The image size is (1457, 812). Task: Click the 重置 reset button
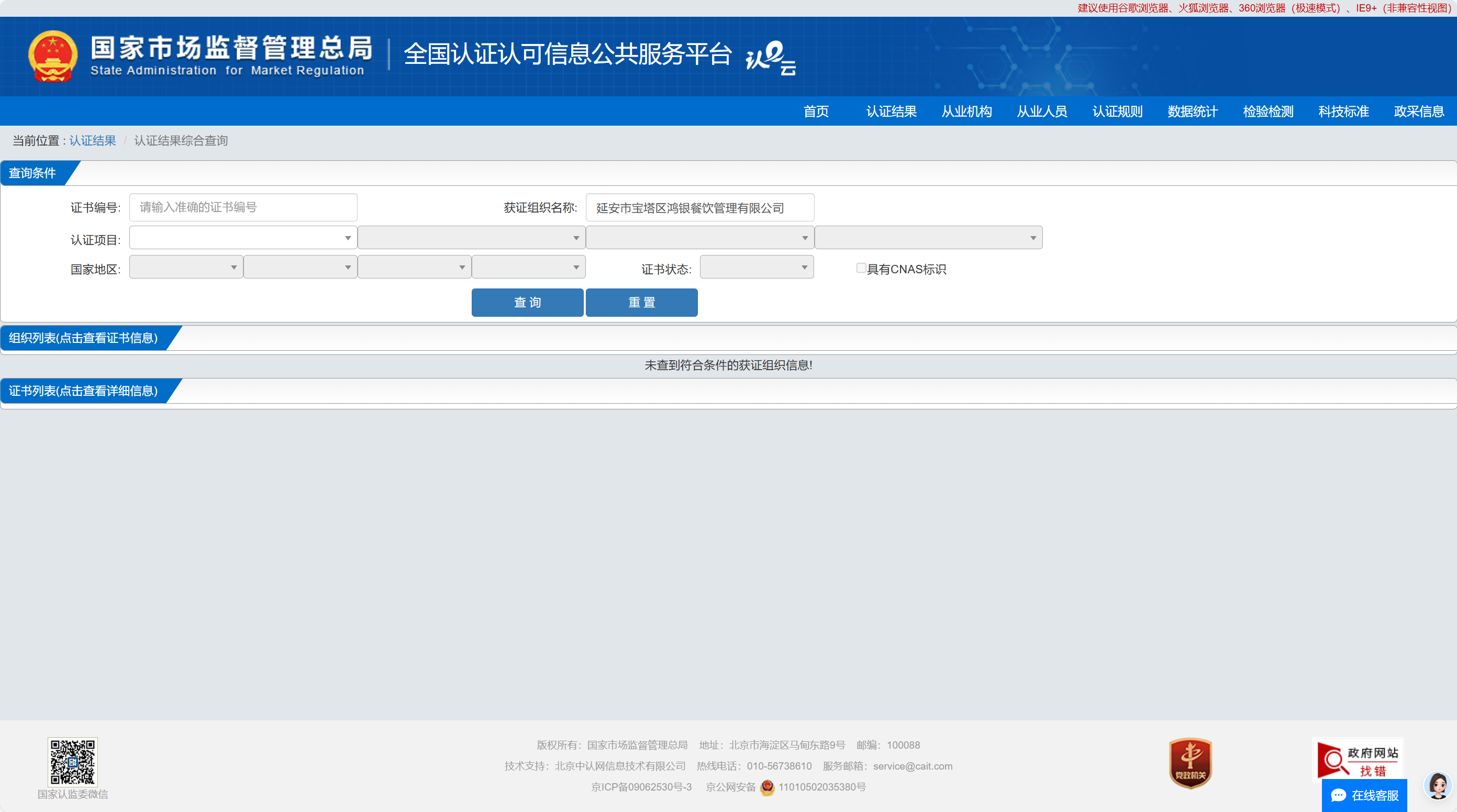(641, 303)
